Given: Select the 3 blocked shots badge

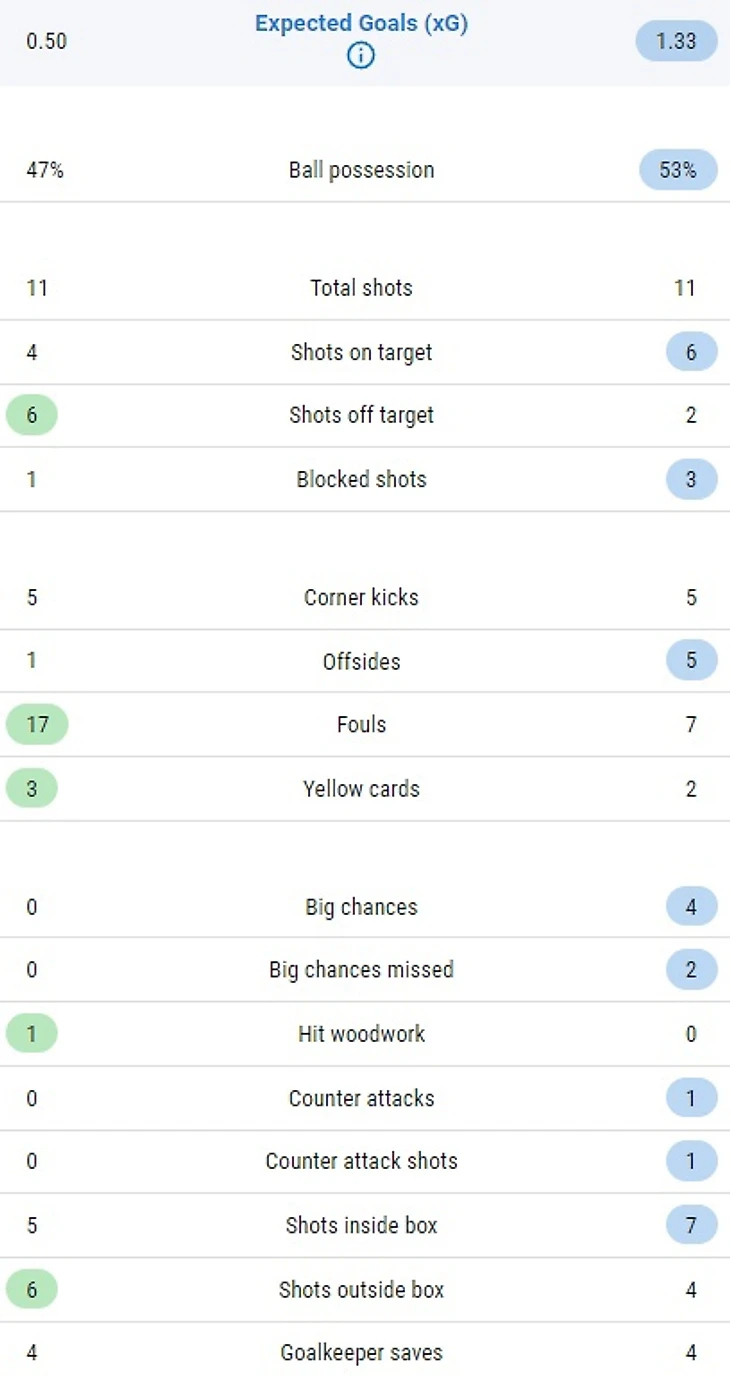Looking at the screenshot, I should tap(691, 479).
